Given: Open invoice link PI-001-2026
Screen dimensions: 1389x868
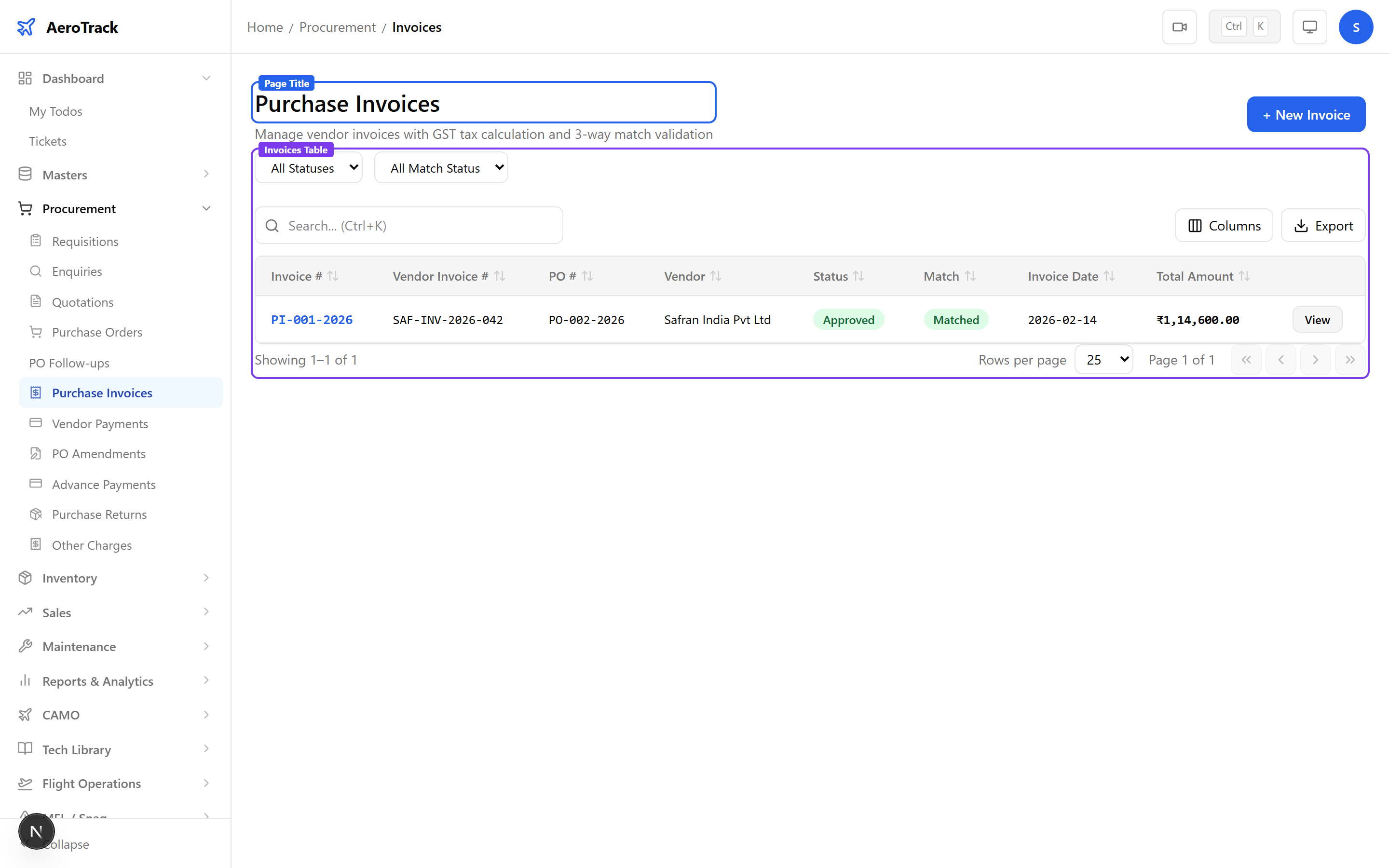Looking at the screenshot, I should tap(312, 319).
